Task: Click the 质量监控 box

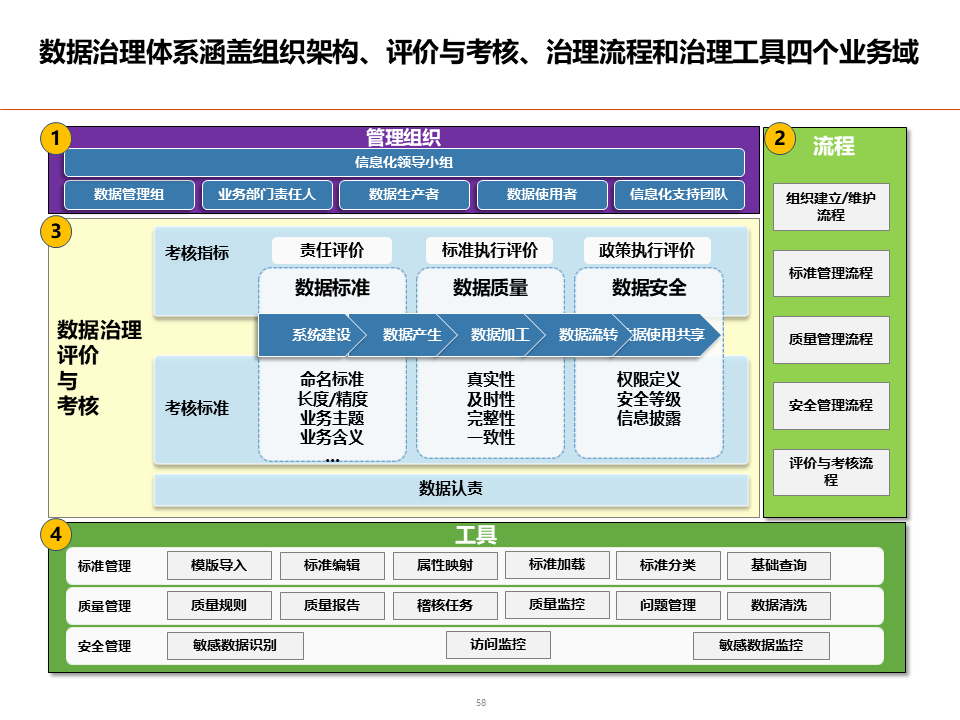Action: 557,605
